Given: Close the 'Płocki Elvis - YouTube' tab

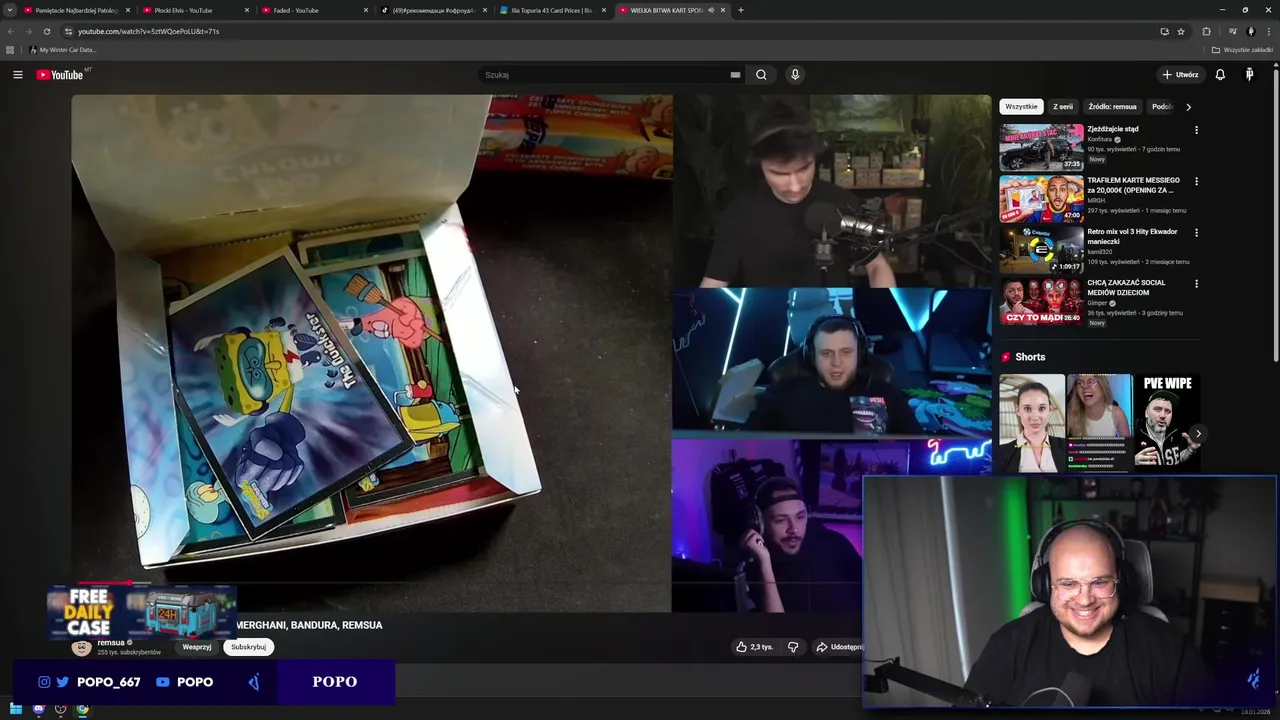Looking at the screenshot, I should coord(246,10).
